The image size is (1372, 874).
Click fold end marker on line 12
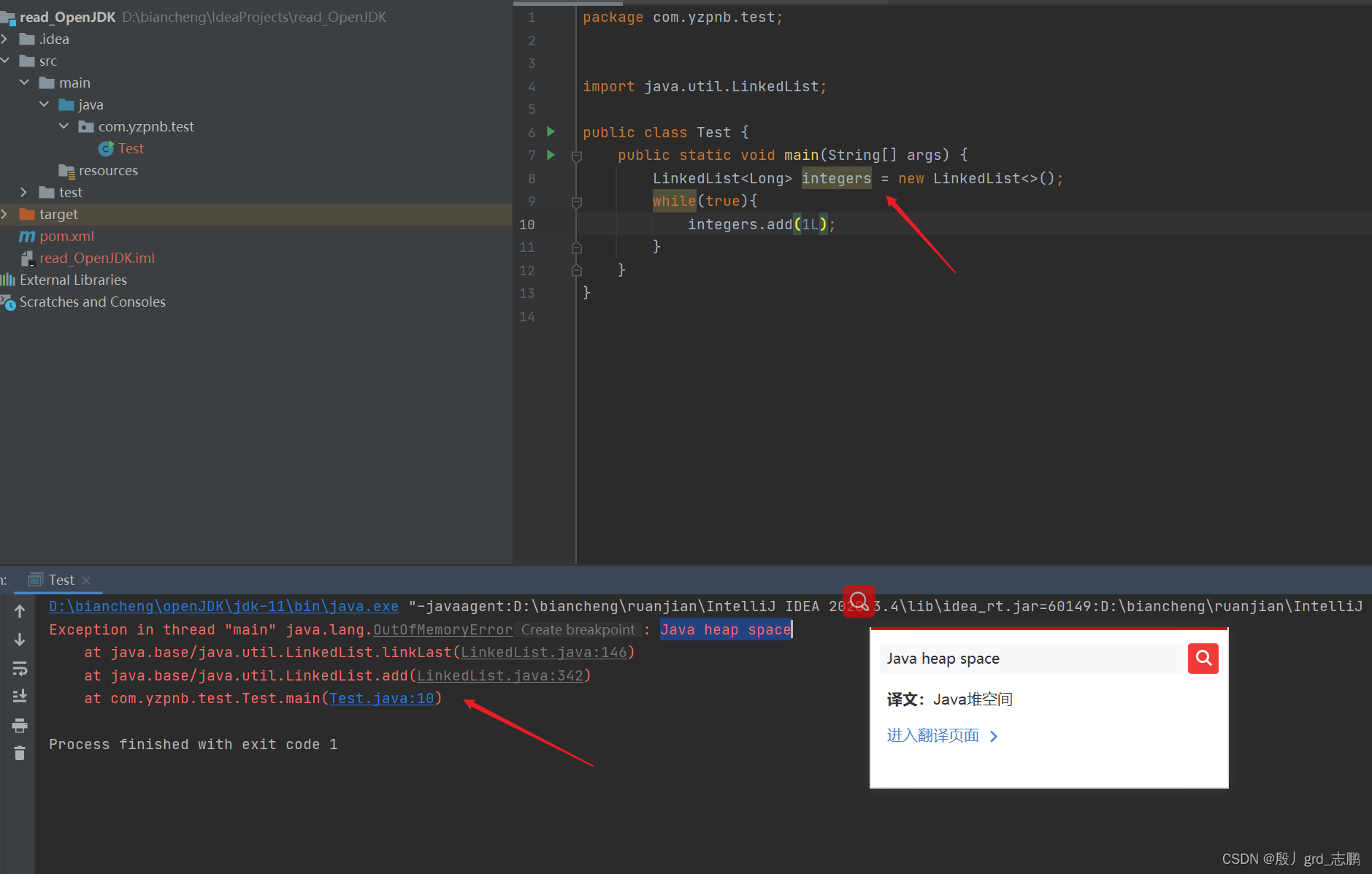(x=576, y=270)
